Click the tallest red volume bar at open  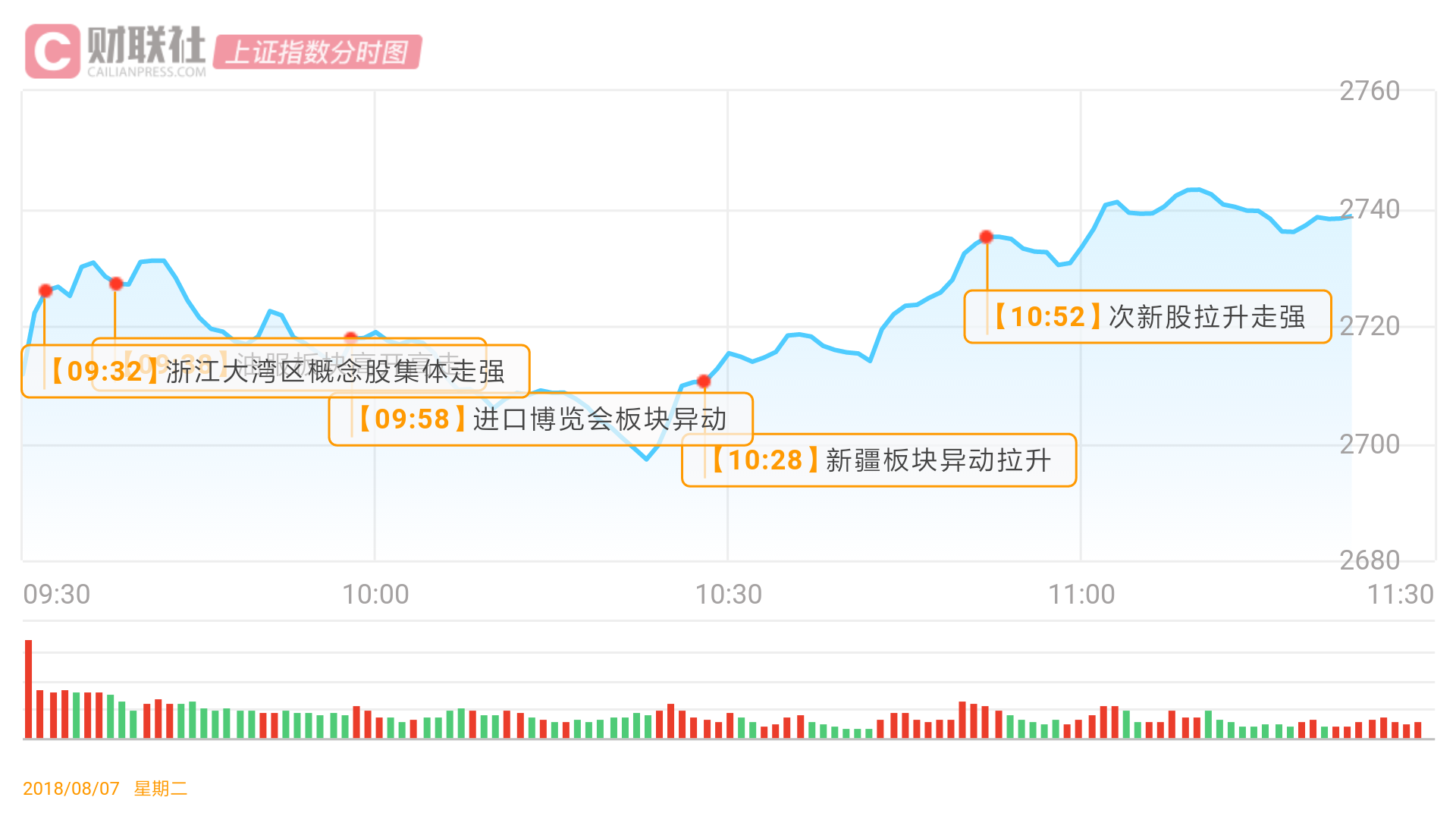(x=29, y=689)
